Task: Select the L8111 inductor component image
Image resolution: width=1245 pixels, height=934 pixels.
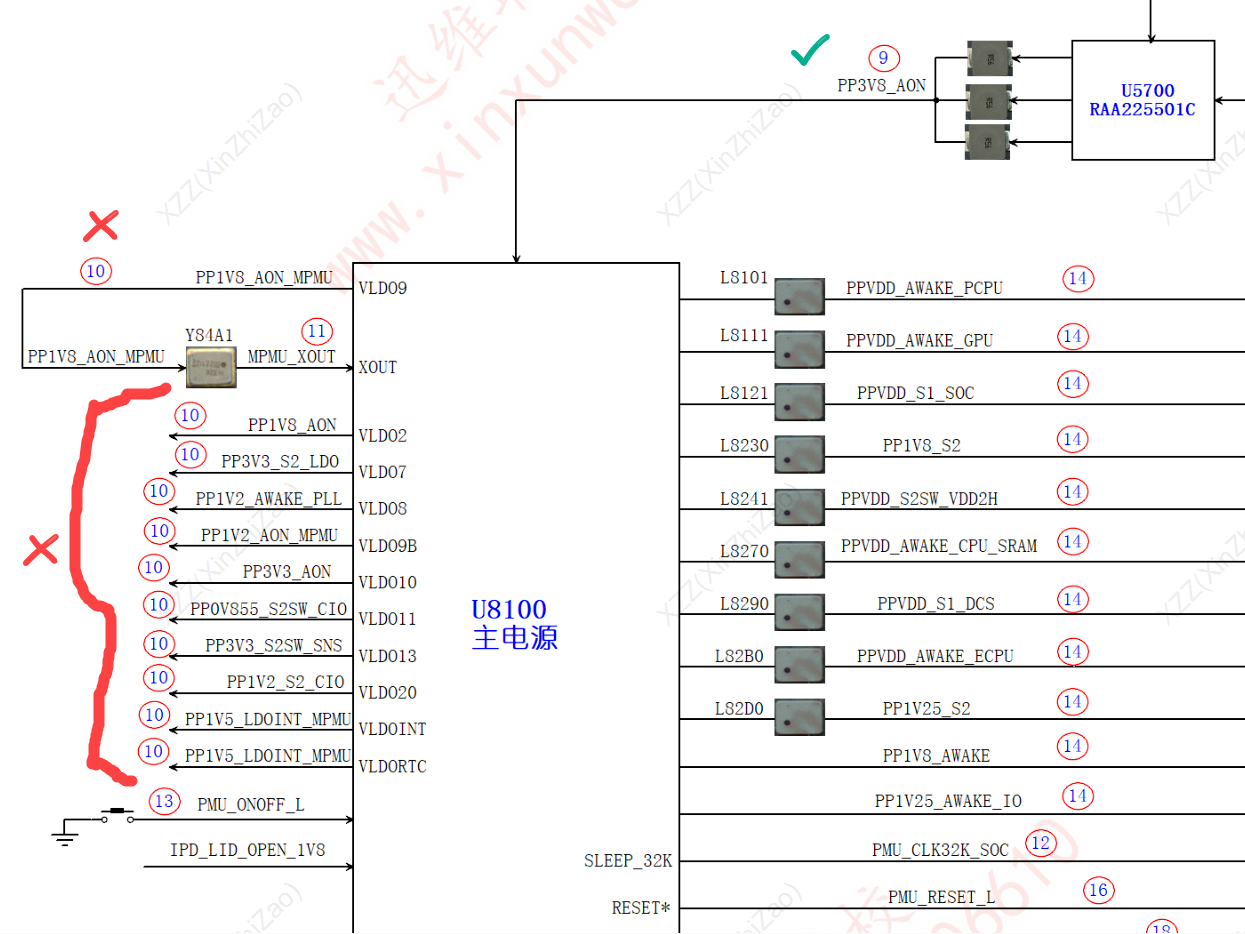Action: coord(799,349)
